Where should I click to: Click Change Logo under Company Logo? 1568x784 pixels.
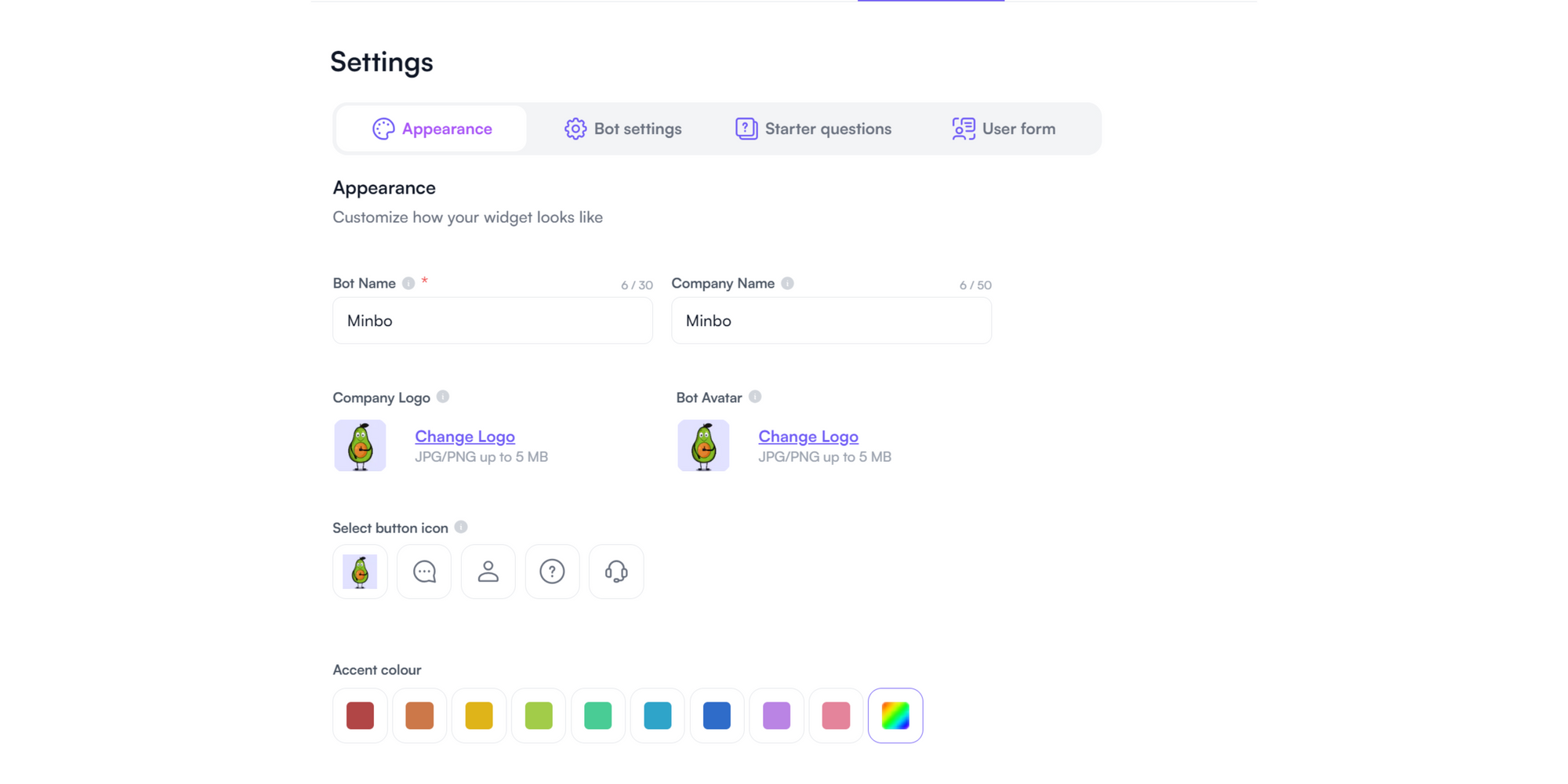click(465, 436)
